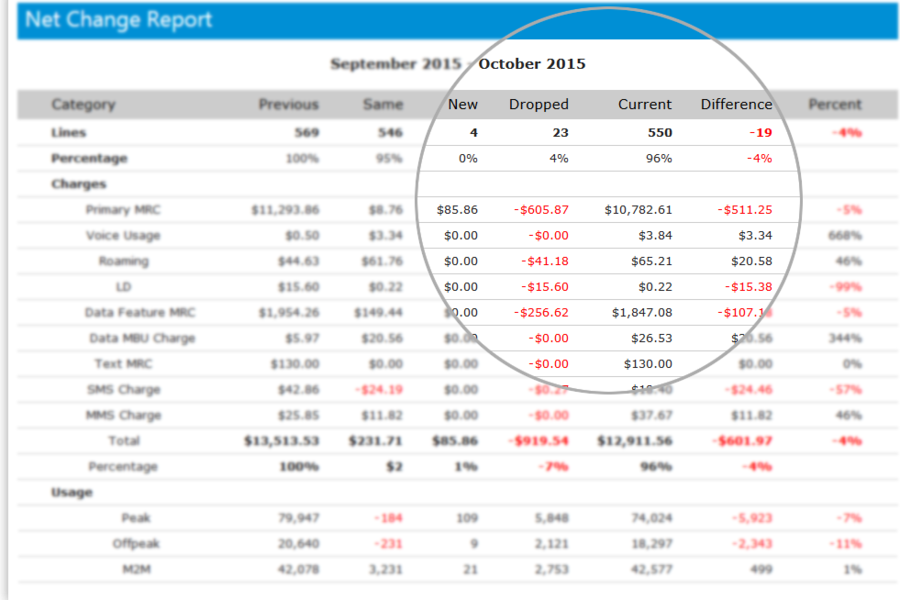Click Offpeak difference value -2,343
Image resolution: width=900 pixels, height=600 pixels.
(752, 544)
